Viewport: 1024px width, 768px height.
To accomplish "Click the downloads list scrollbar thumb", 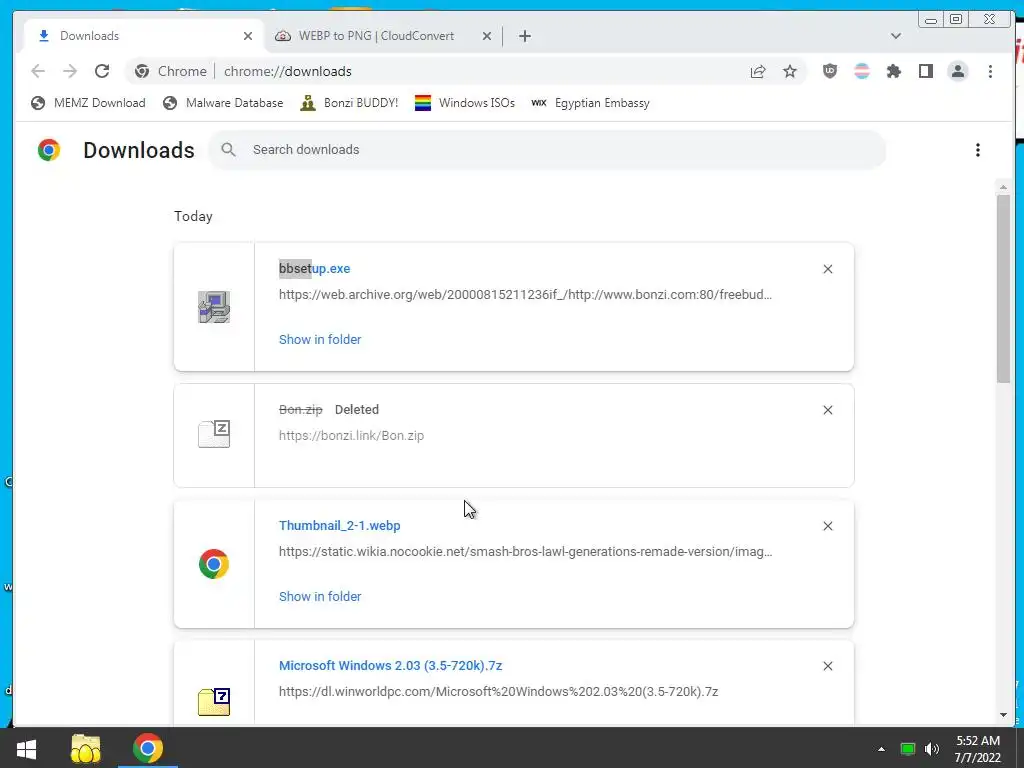I will pyautogui.click(x=1003, y=289).
